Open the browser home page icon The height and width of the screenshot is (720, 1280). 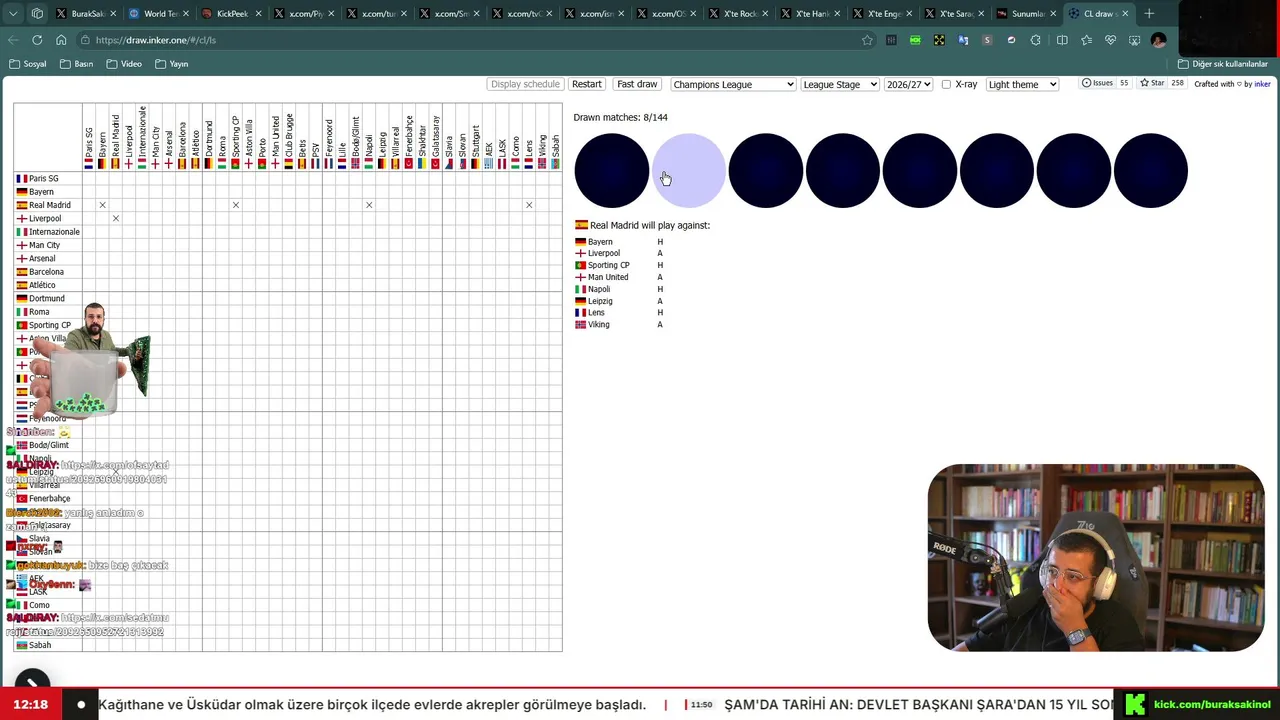[61, 40]
